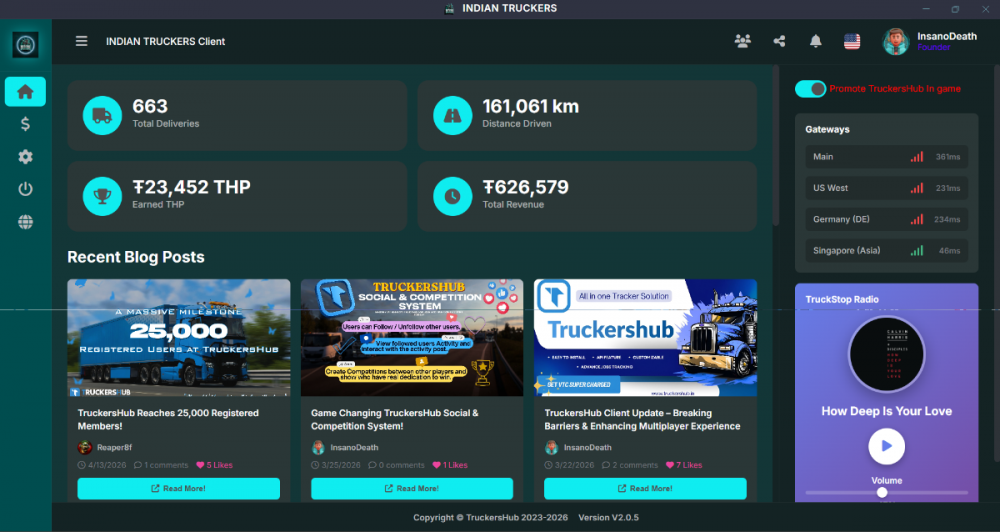1000x532 pixels.
Task: Expand the hamburger navigation menu
Action: [82, 41]
